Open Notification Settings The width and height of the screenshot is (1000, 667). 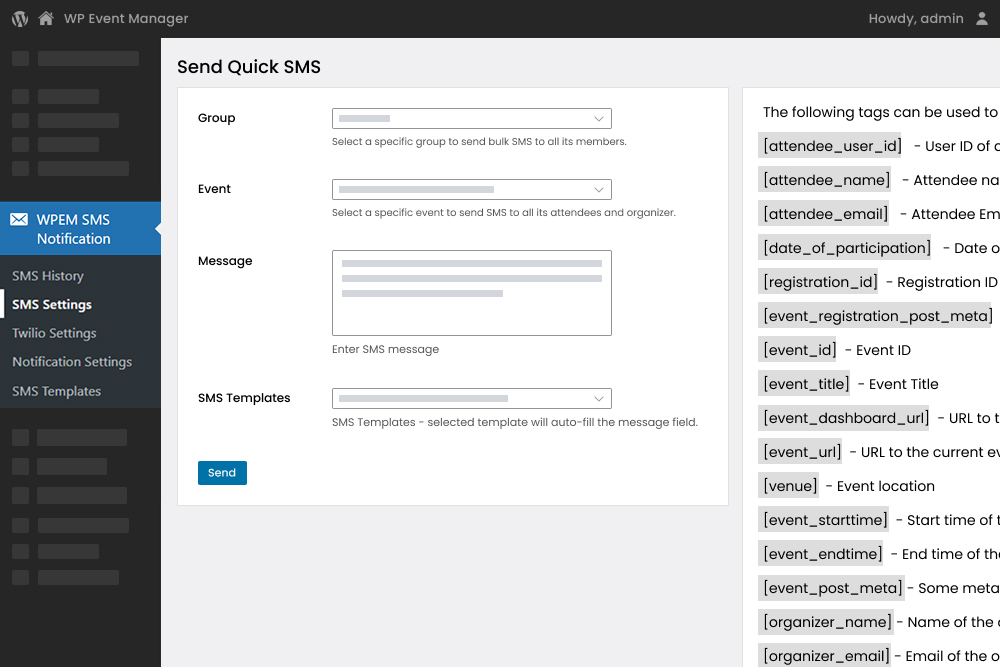71,361
